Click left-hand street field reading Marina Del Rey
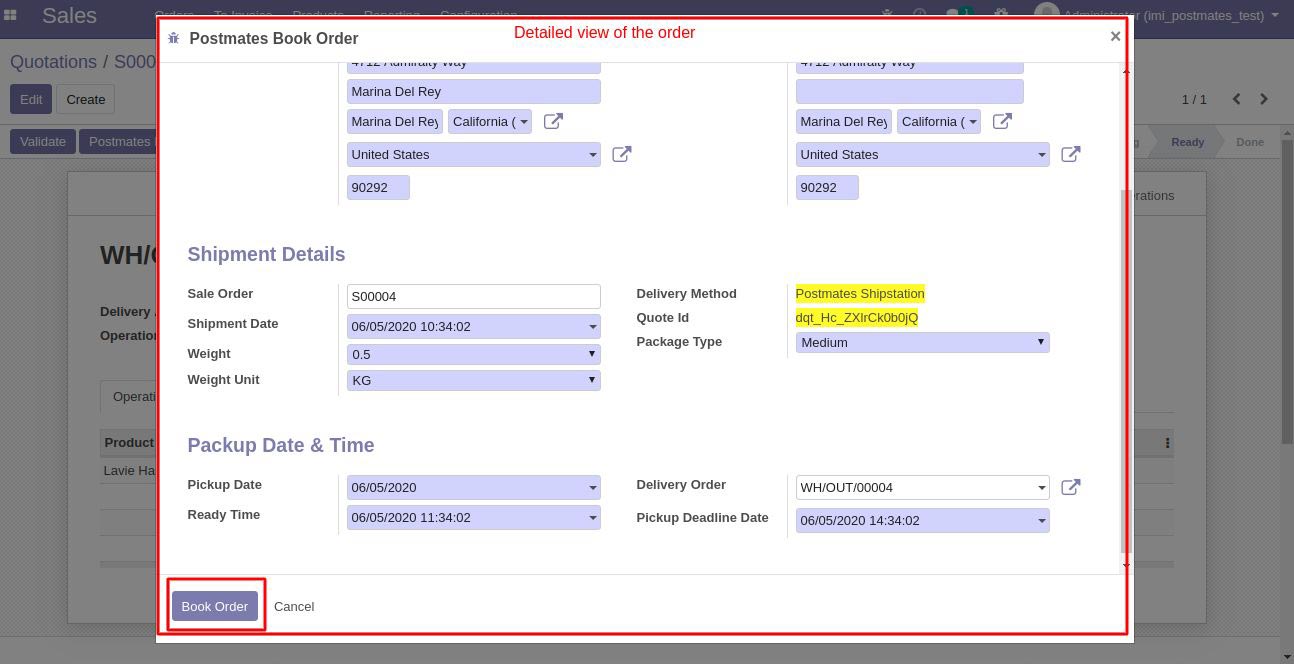This screenshot has width=1294, height=664. (x=474, y=91)
